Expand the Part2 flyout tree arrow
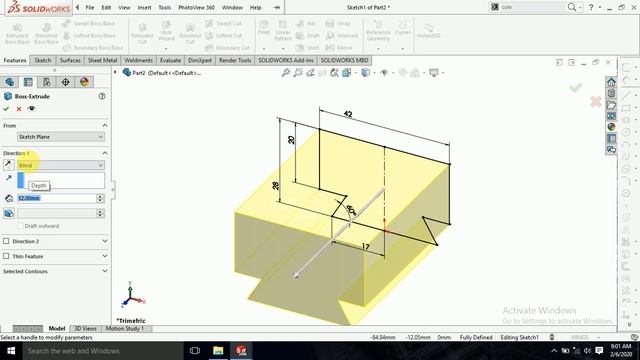Image resolution: width=640 pixels, height=360 pixels. [116, 73]
